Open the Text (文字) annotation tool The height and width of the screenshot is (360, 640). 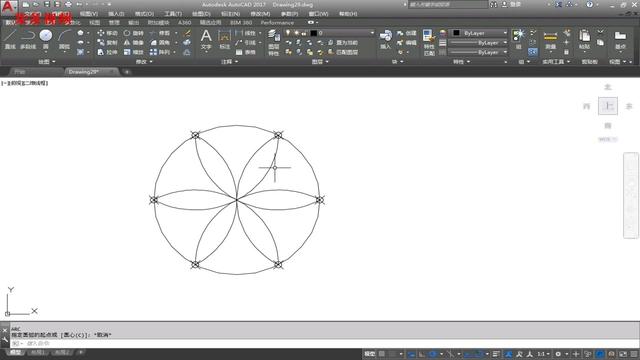tap(206, 40)
